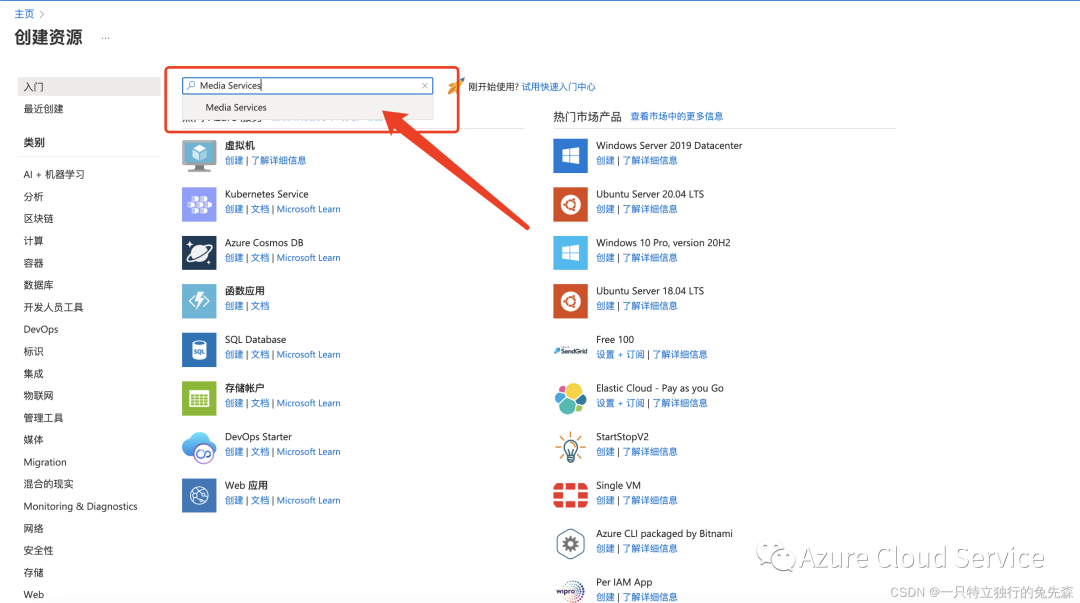Viewport: 1080px width, 603px height.
Task: Select the 入门 sidebar item
Action: pos(89,87)
